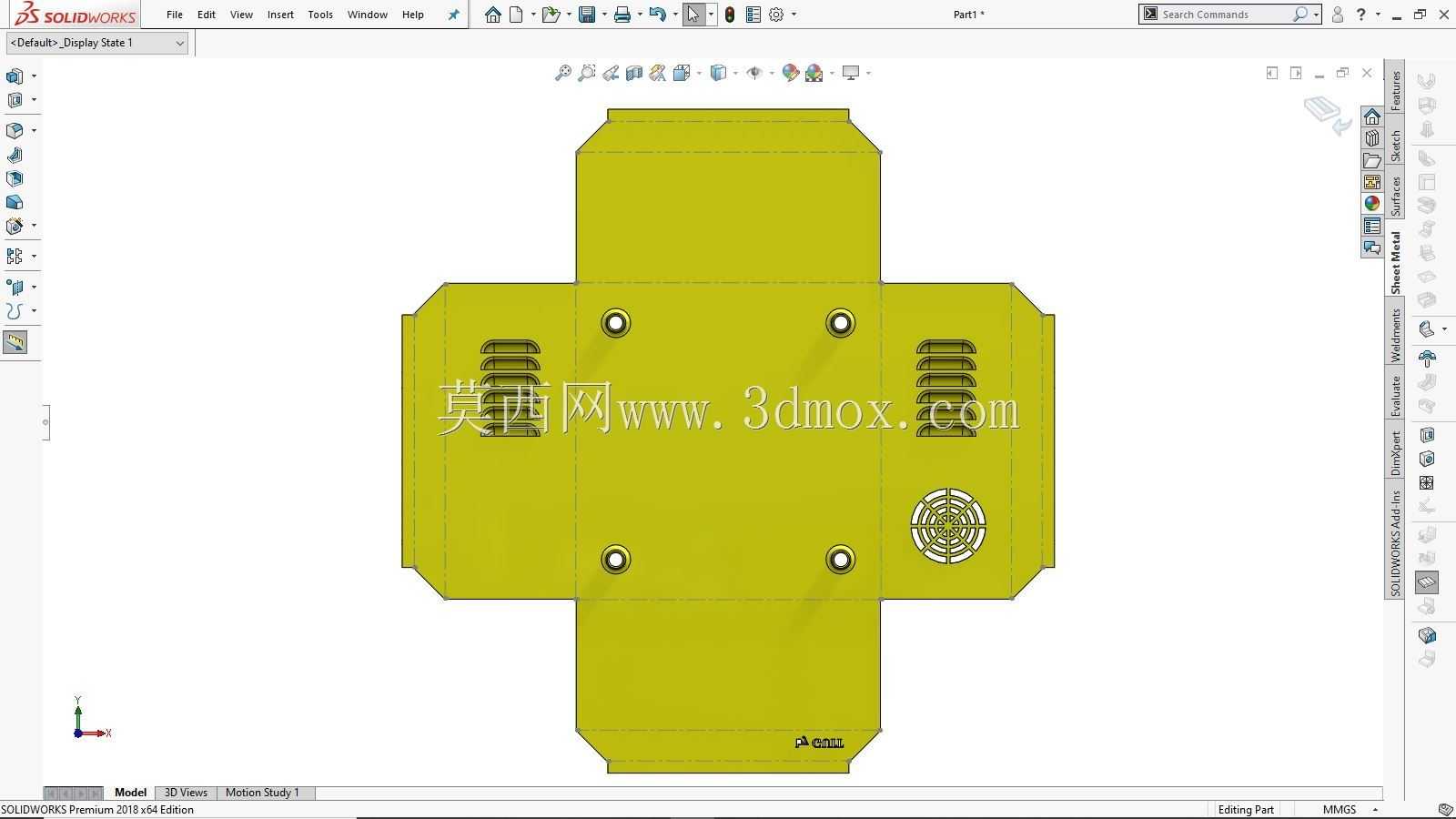
Task: Open Apply Scene icon
Action: click(814, 73)
